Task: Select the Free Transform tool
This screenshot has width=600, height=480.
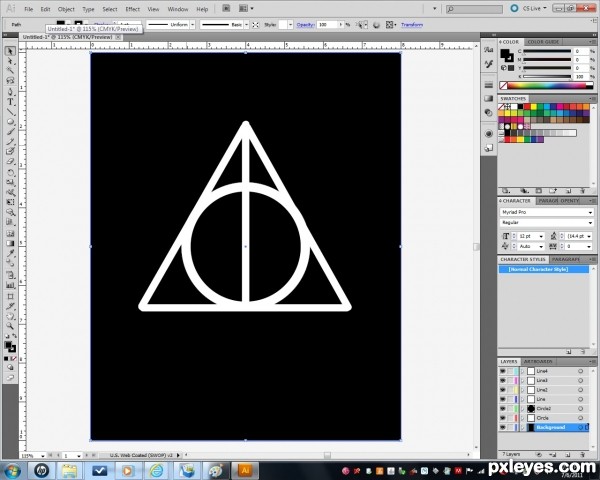Action: pyautogui.click(x=10, y=202)
